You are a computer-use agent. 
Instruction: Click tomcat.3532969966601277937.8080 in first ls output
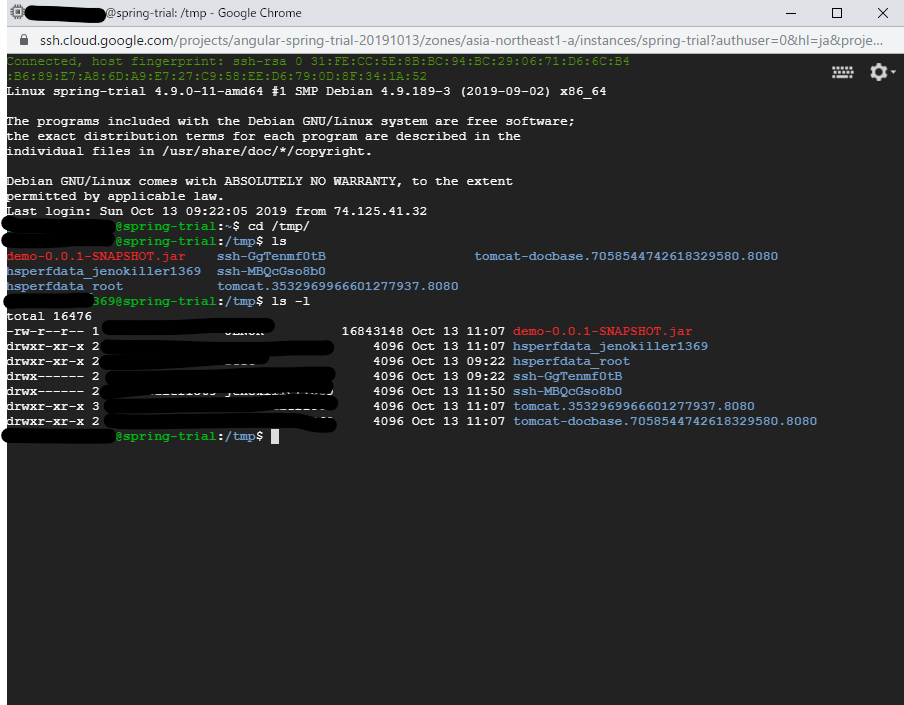(337, 286)
